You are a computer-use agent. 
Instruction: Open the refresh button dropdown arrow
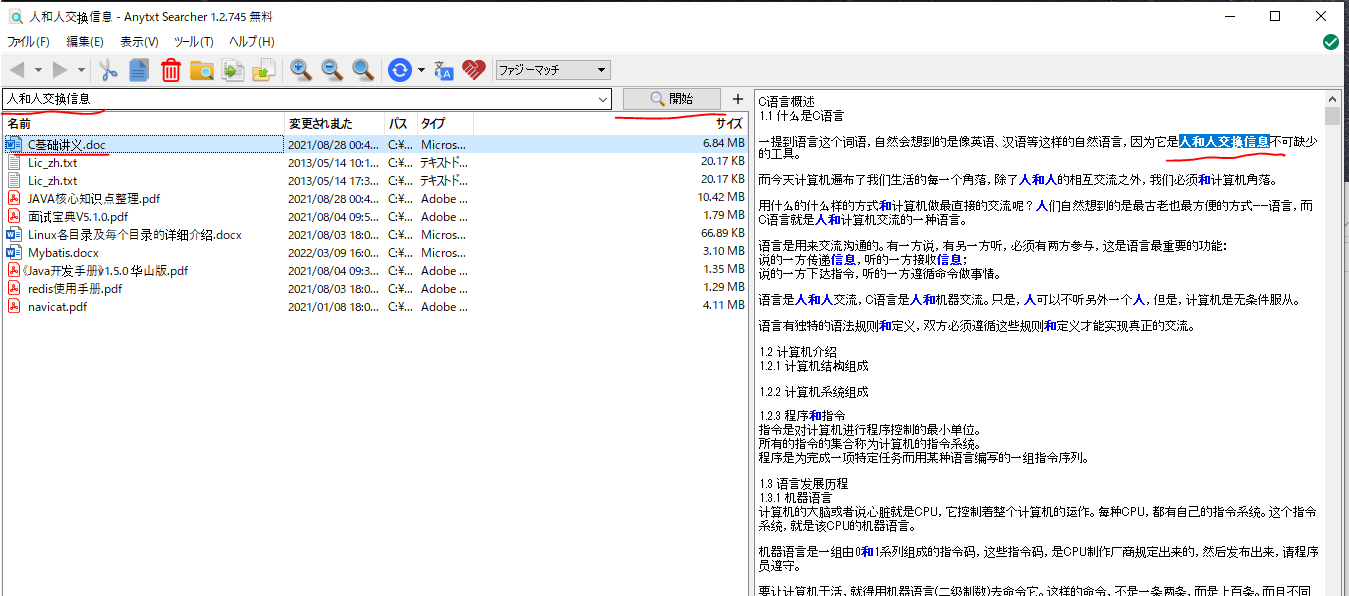coord(421,70)
